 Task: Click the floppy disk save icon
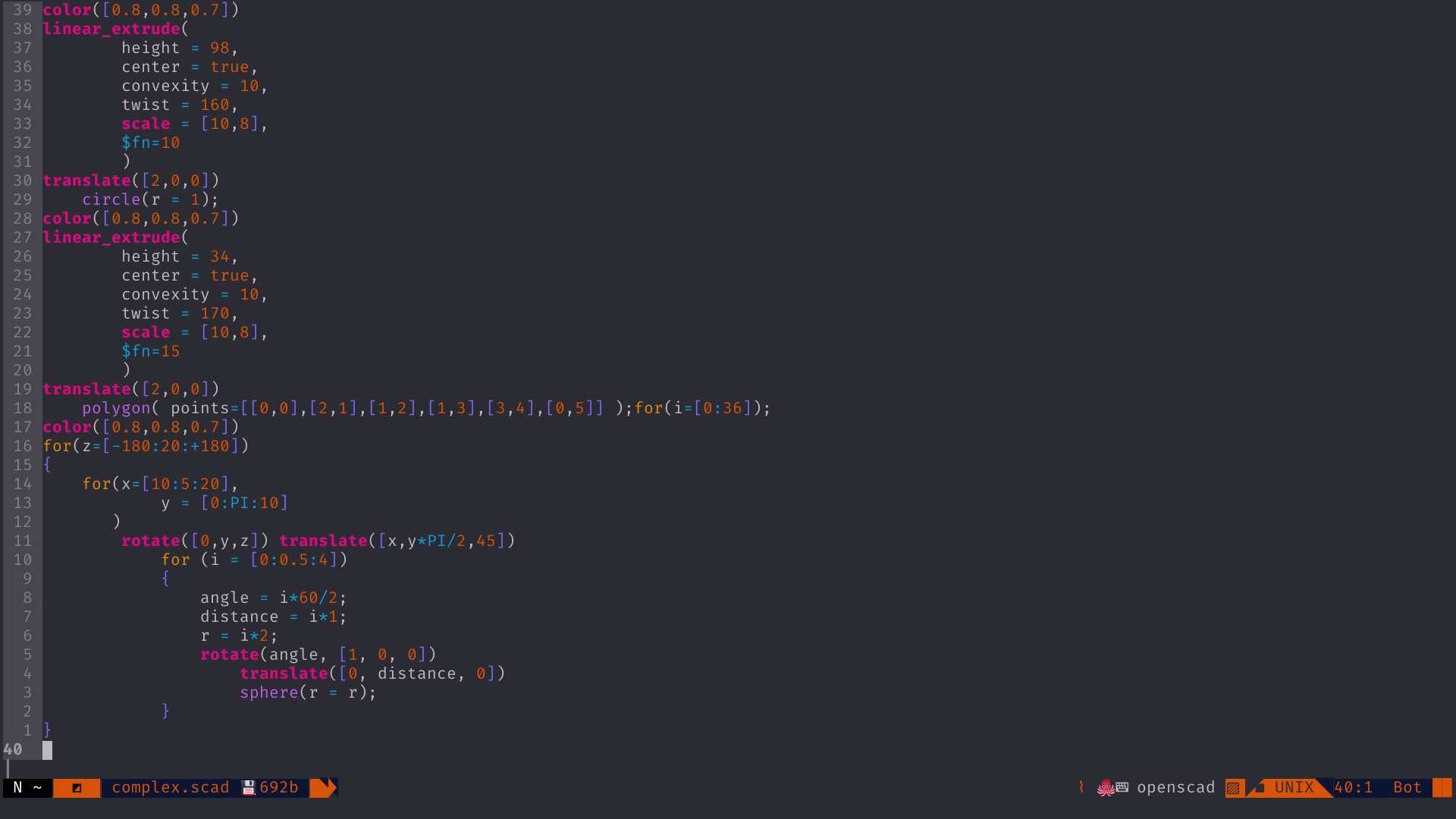[248, 788]
